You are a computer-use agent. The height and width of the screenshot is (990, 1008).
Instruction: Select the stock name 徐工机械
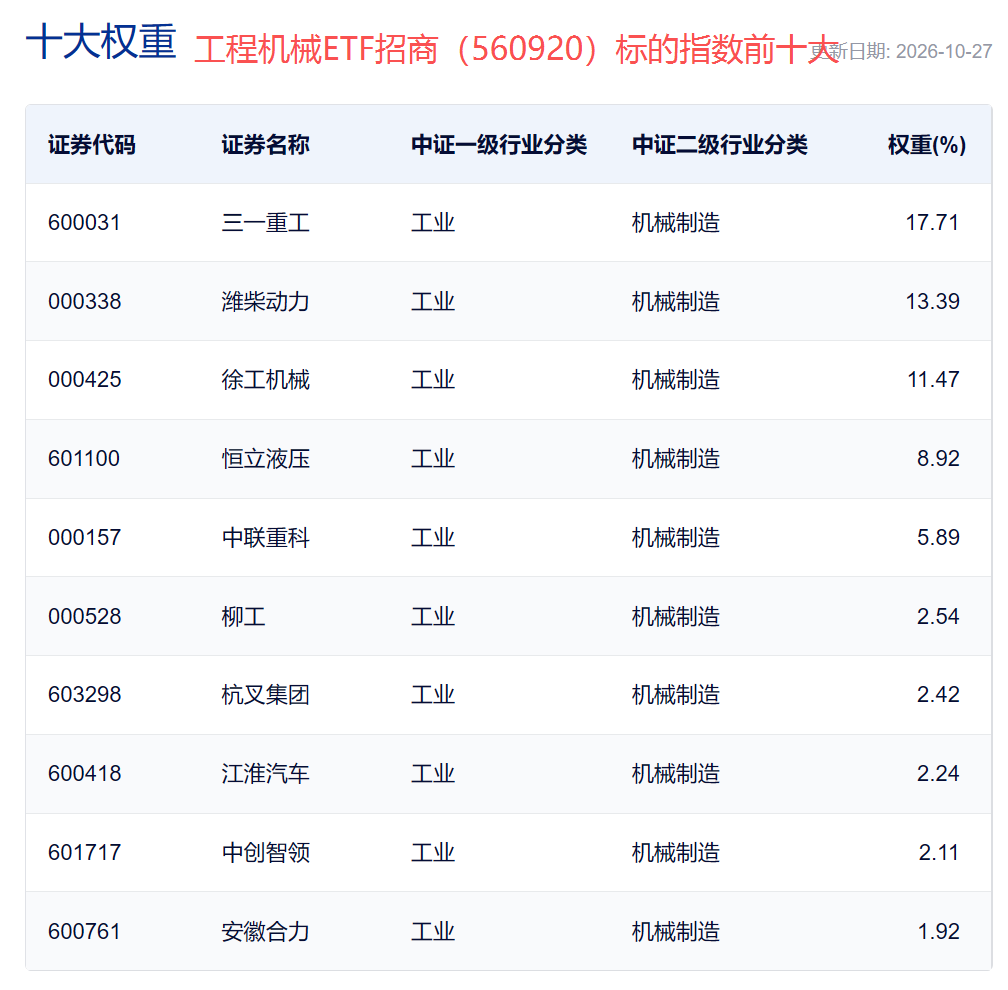click(x=266, y=380)
